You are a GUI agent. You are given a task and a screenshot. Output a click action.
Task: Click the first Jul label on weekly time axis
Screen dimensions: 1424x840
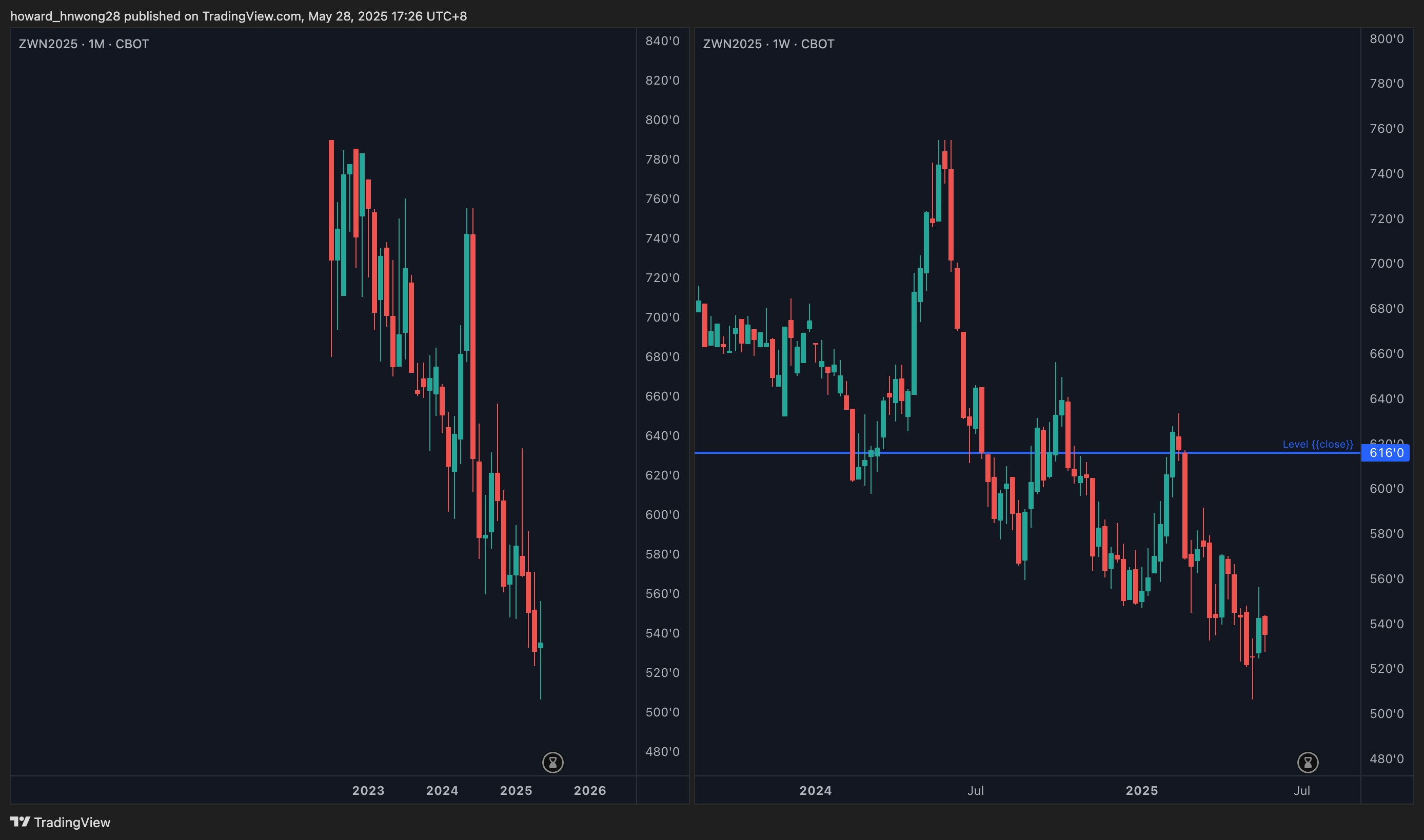(975, 791)
